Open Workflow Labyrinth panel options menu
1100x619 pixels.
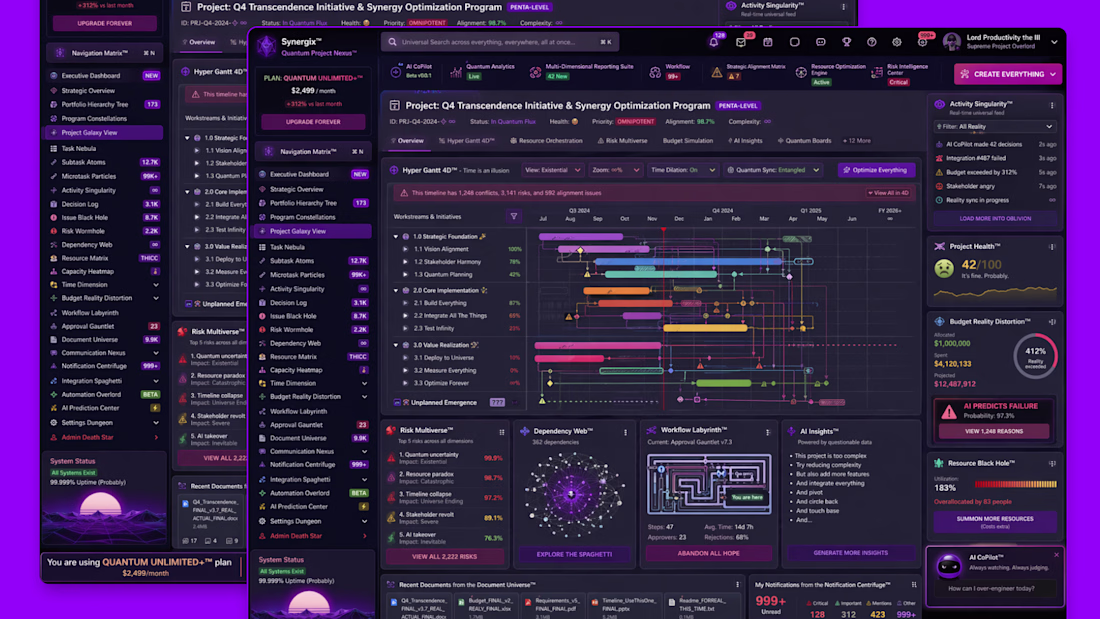point(767,432)
